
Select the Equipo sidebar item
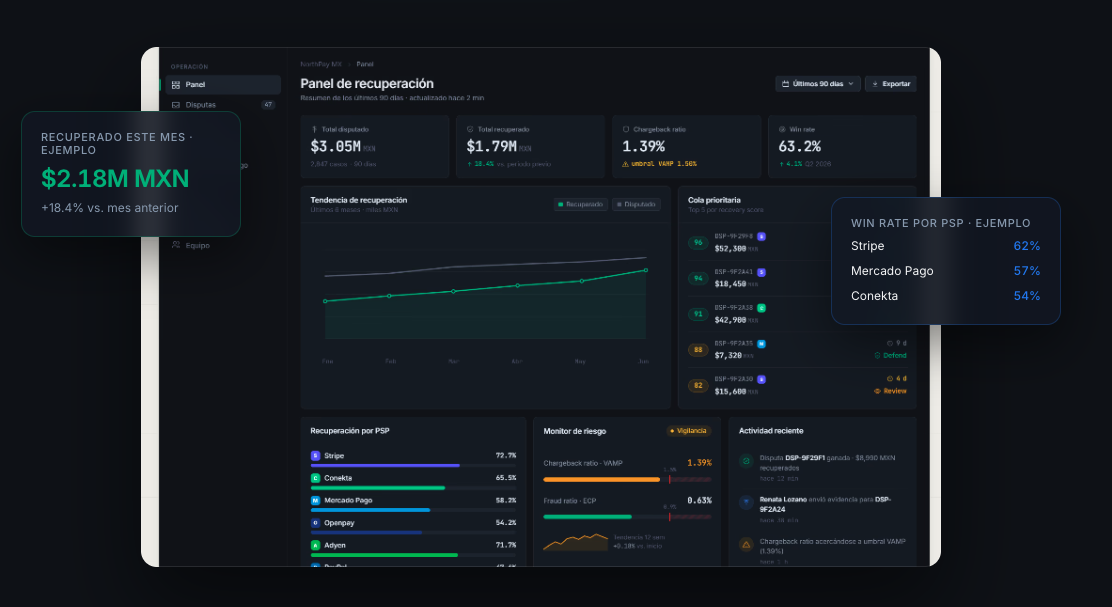223,245
